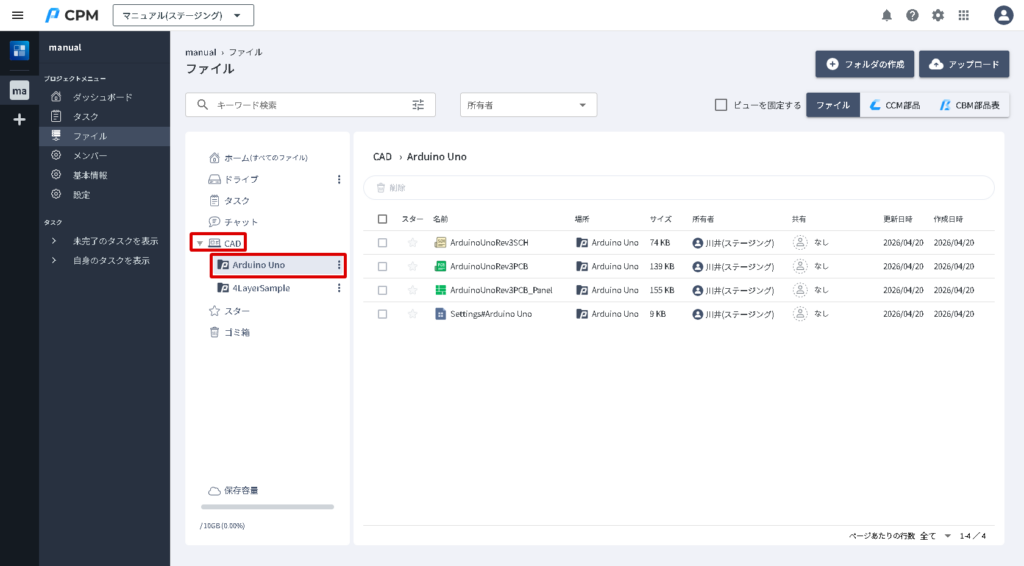Image resolution: width=1024 pixels, height=566 pixels.
Task: Click the フォルダの作成 button
Action: (x=864, y=64)
